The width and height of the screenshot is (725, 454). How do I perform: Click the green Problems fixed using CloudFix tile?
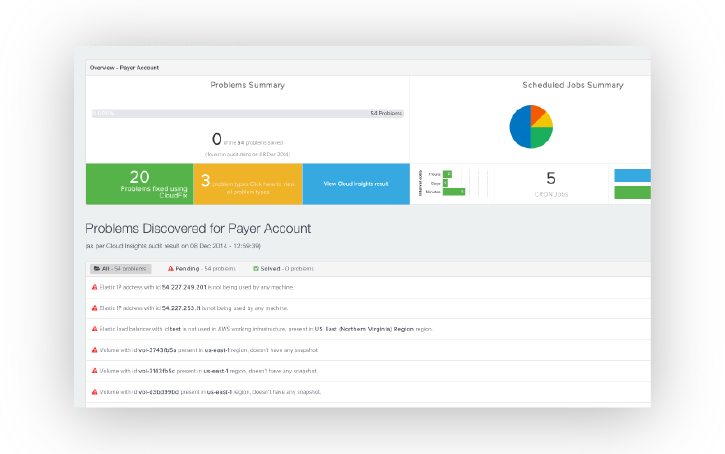pos(139,183)
